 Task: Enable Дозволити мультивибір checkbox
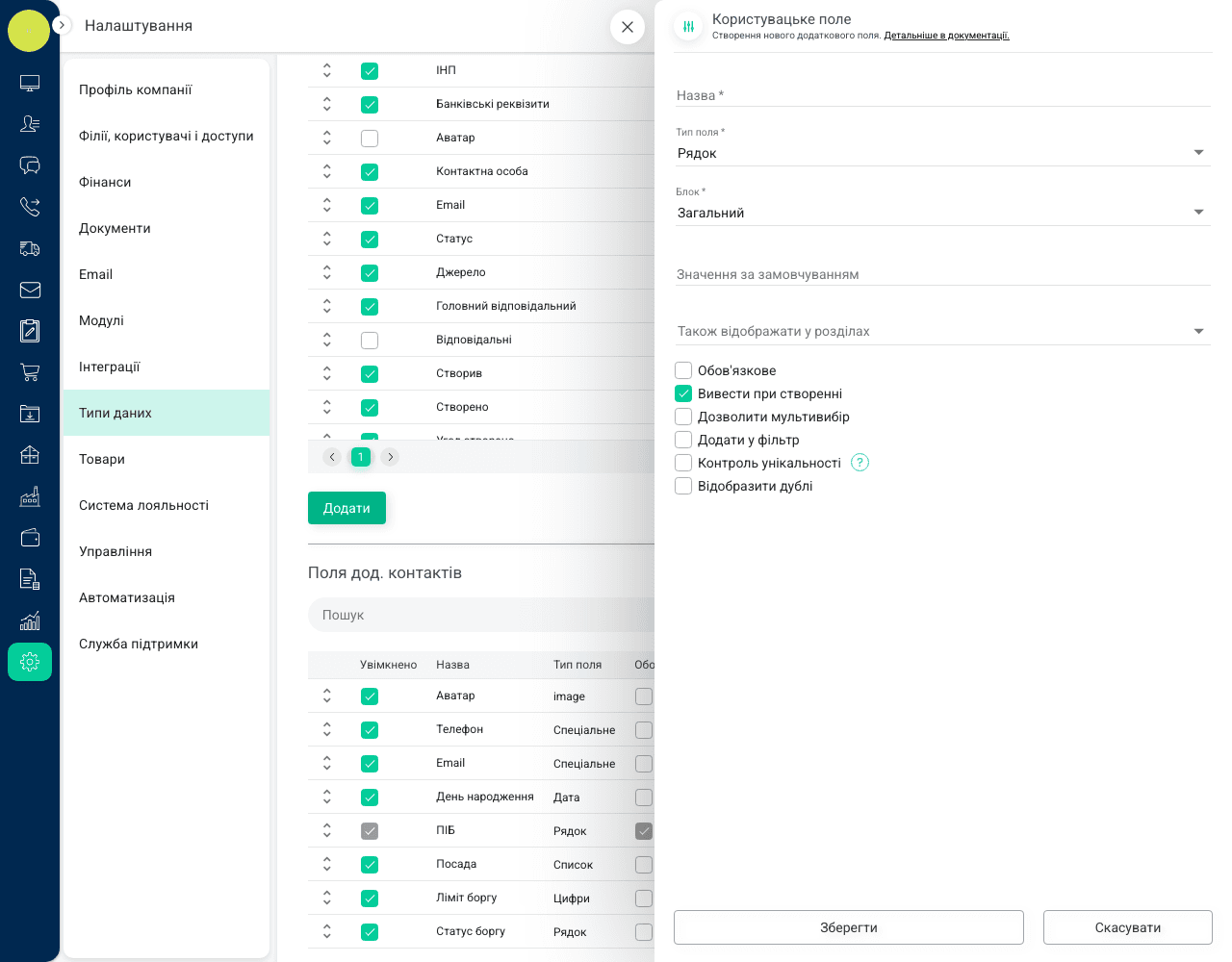point(683,417)
